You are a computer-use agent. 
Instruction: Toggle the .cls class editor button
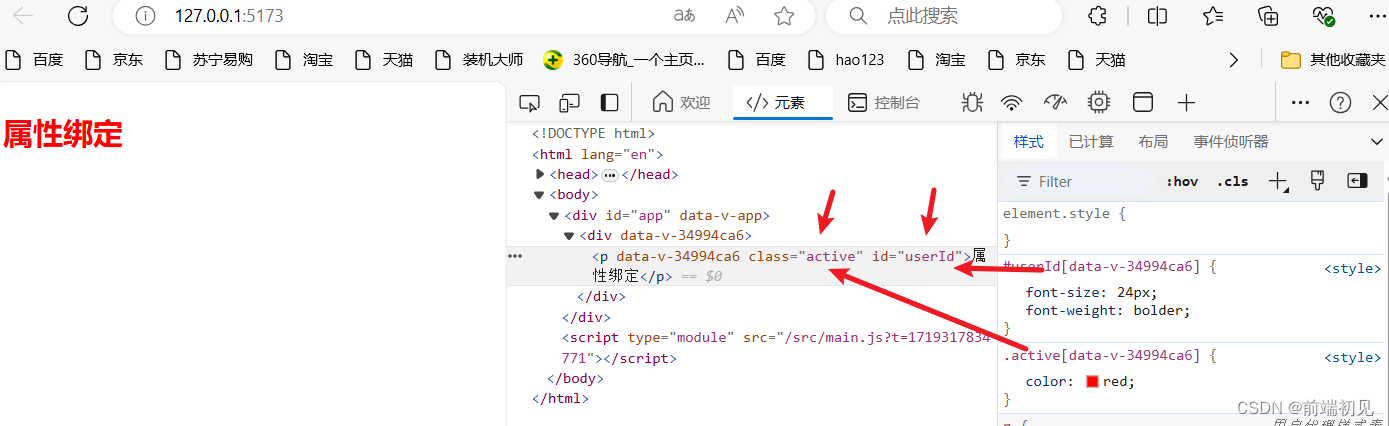(x=1232, y=182)
